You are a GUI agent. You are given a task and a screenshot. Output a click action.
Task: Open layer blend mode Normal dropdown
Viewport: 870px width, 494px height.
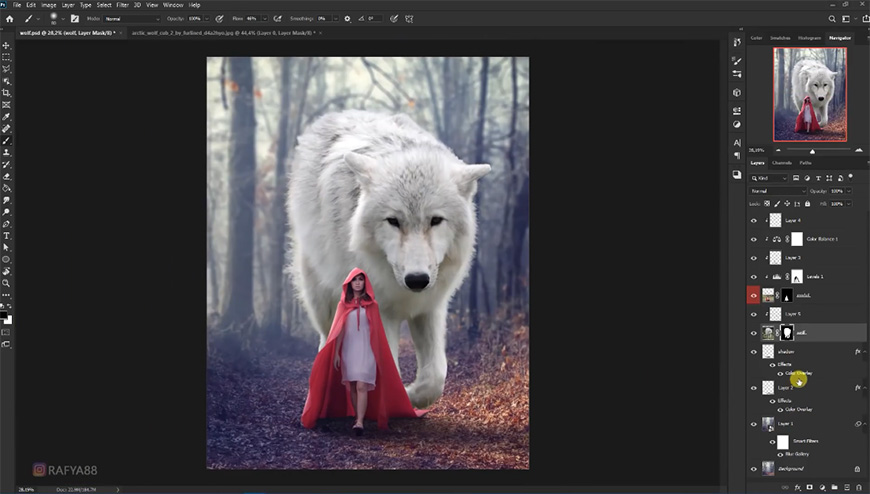coord(777,191)
